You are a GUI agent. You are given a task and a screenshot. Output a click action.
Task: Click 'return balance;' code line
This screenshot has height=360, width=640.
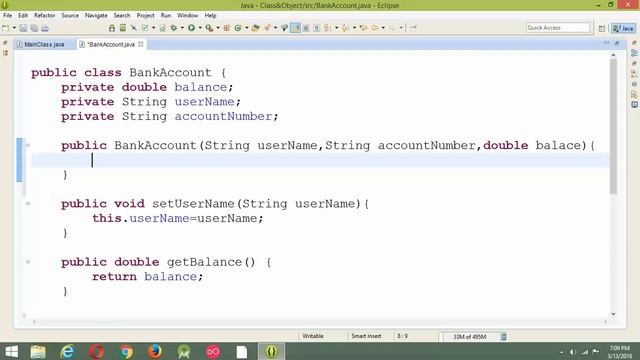[147, 277]
